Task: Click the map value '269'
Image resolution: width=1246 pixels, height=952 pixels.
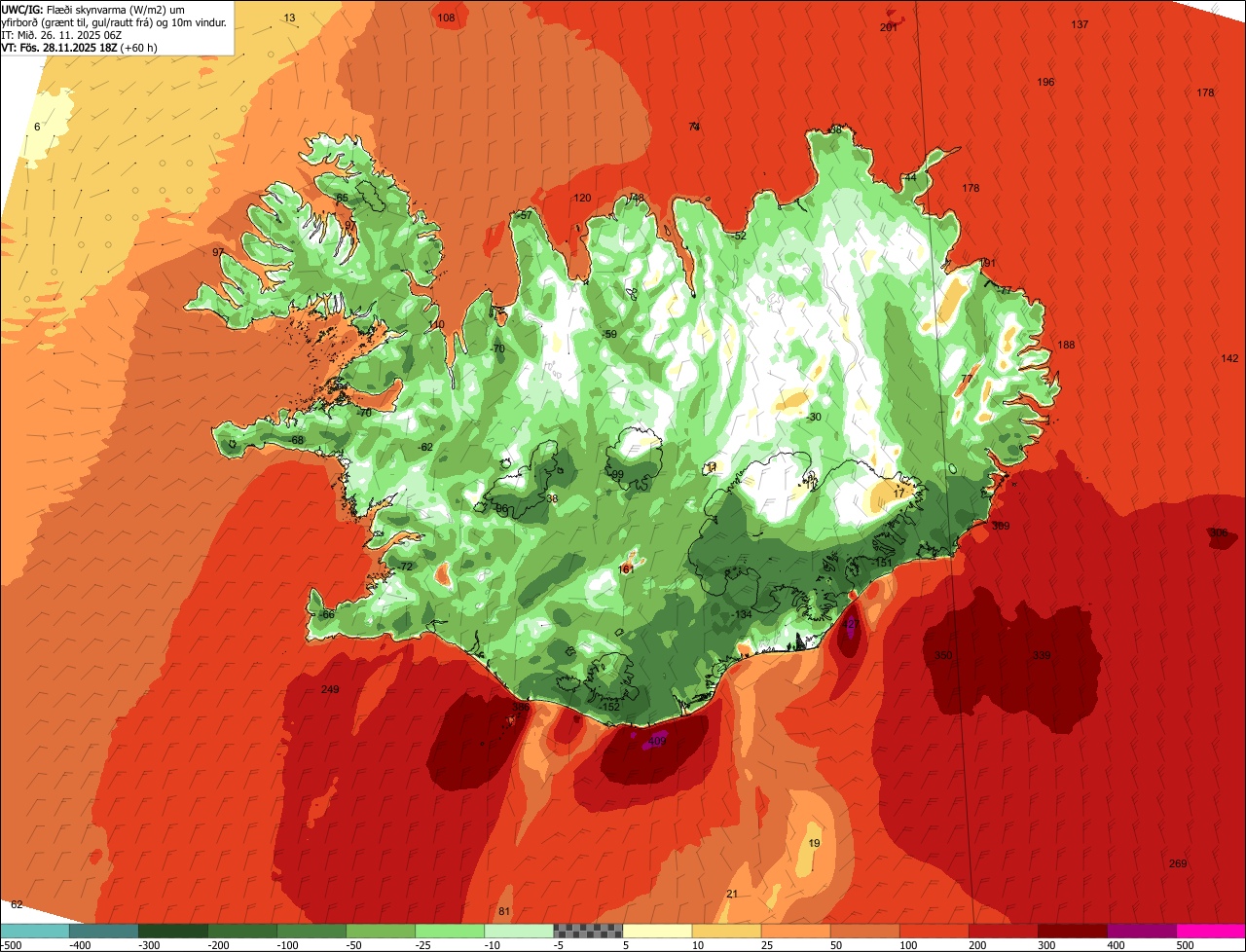Action: [x=1178, y=864]
